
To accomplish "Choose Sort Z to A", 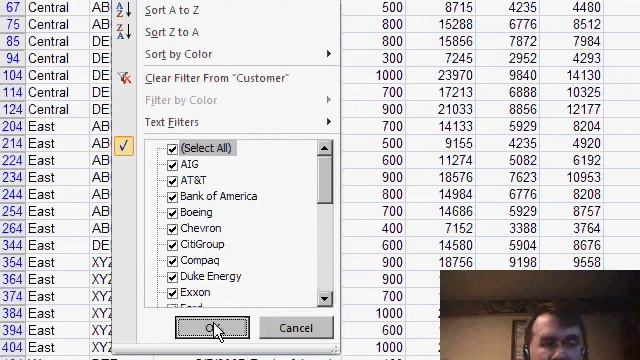I will (x=172, y=32).
